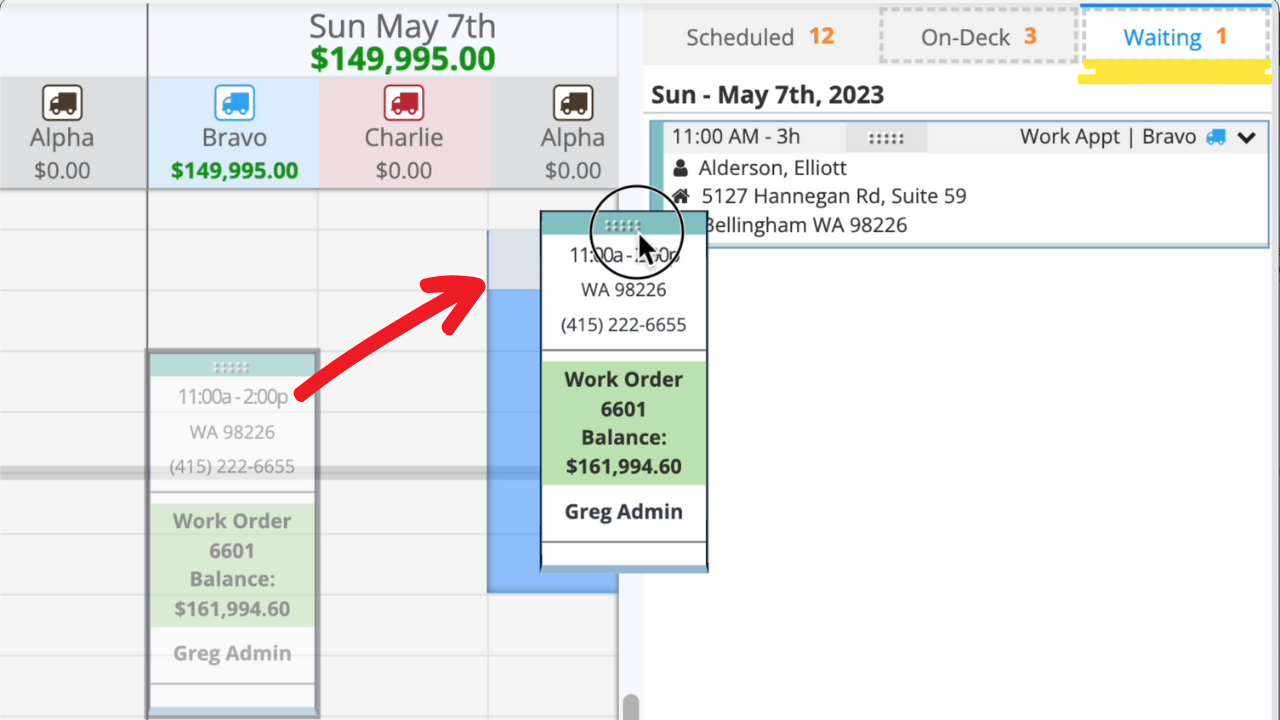This screenshot has height=720, width=1280.
Task: Click Alpha truck icon right of Charlie
Action: coord(572,103)
